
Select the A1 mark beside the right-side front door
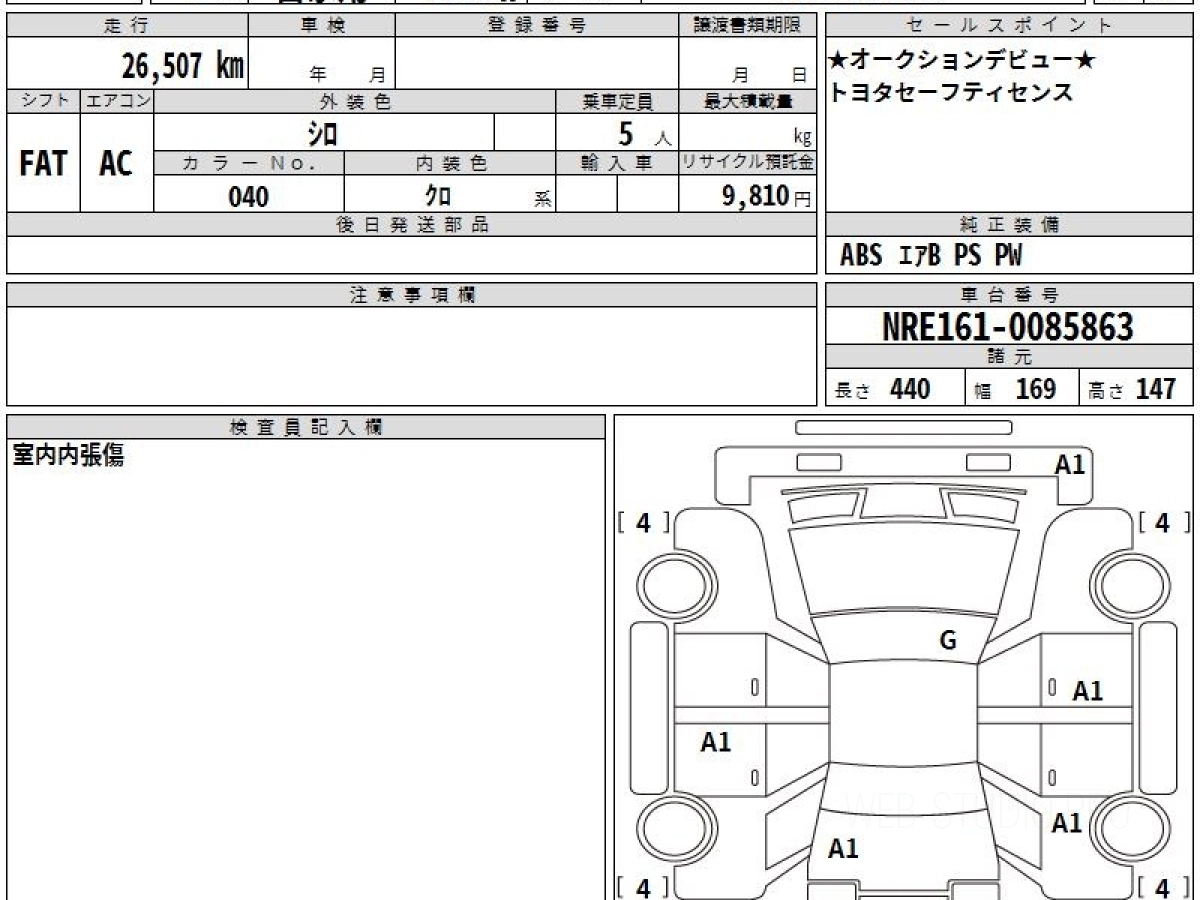[1087, 691]
